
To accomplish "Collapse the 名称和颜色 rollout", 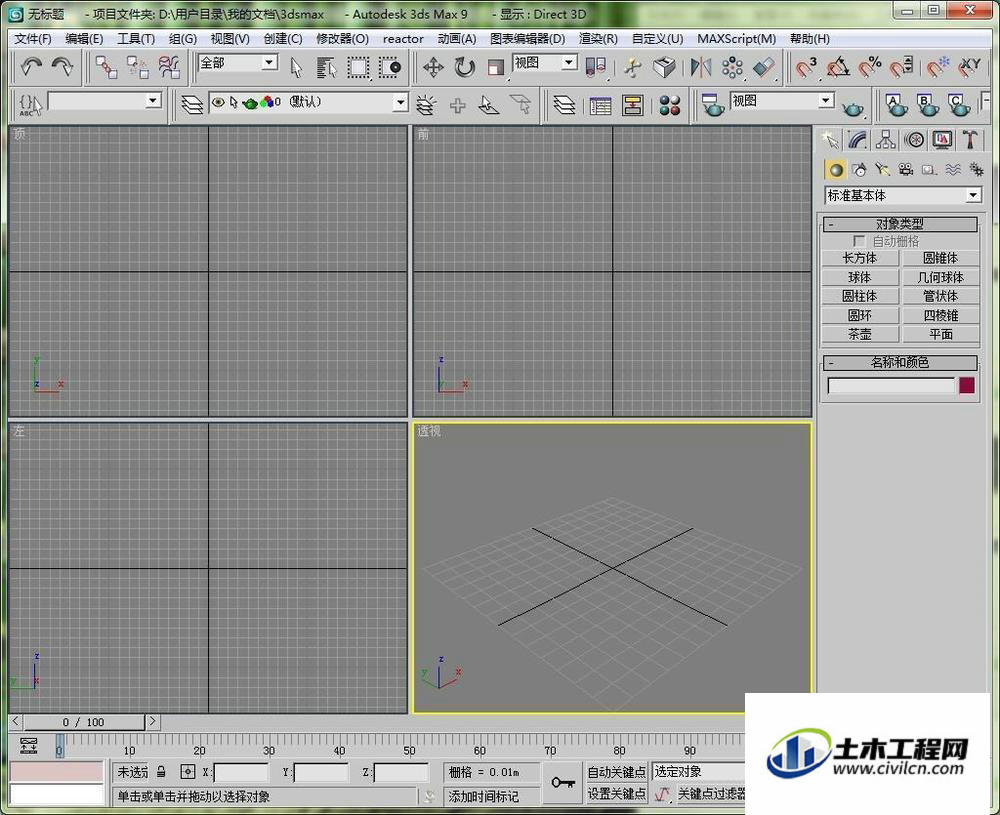I will point(900,363).
